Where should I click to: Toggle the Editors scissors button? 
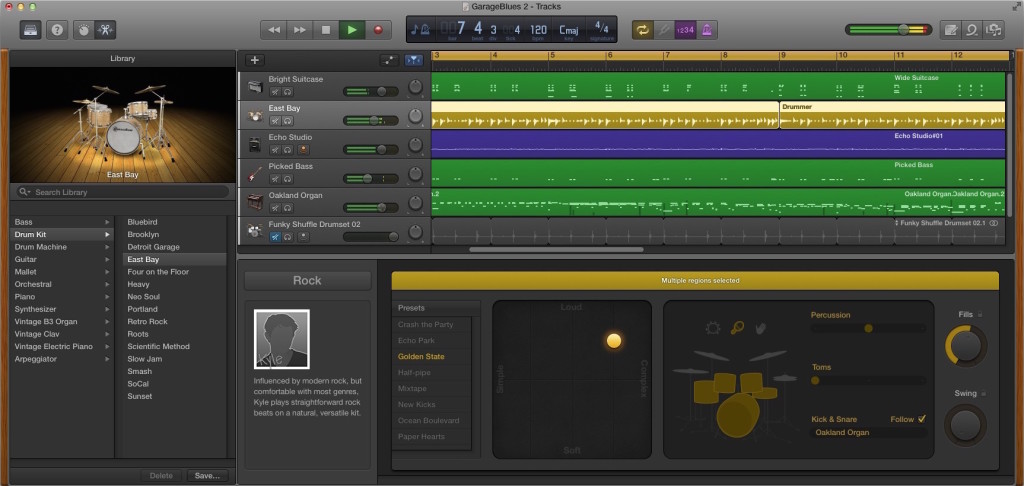click(x=104, y=29)
